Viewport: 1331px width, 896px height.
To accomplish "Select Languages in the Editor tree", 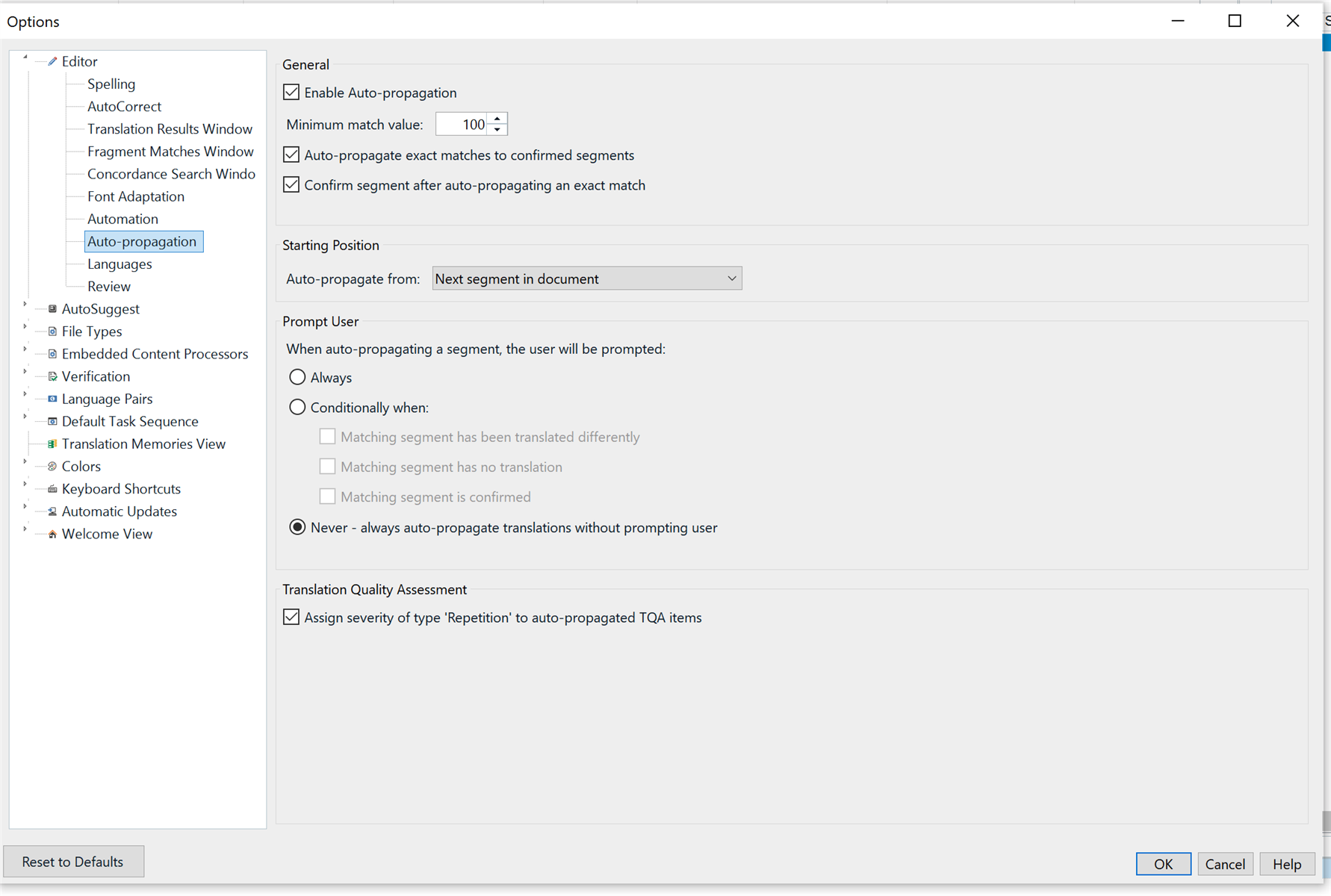I will pyautogui.click(x=120, y=264).
